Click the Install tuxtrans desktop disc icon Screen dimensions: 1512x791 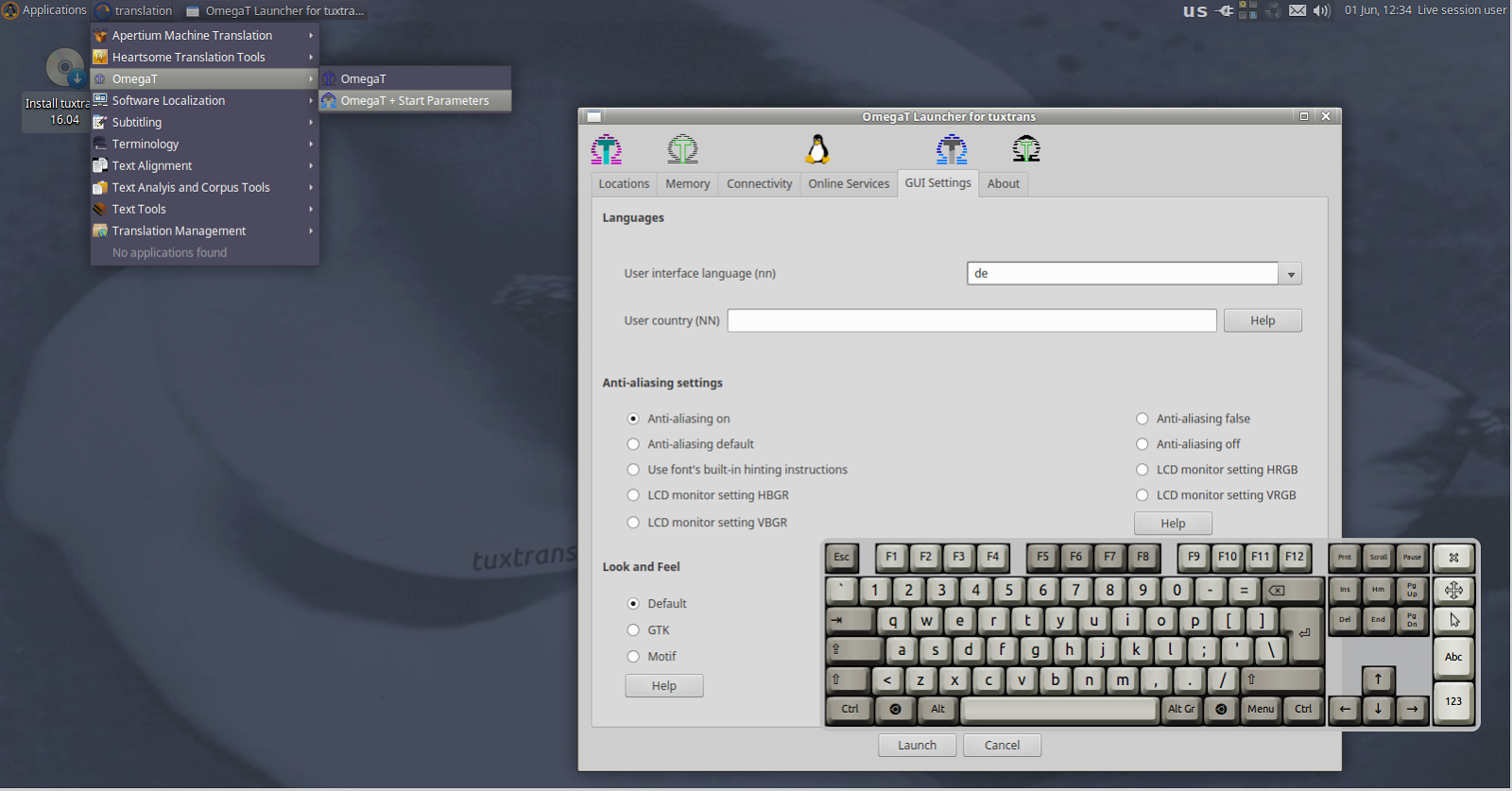(x=65, y=68)
